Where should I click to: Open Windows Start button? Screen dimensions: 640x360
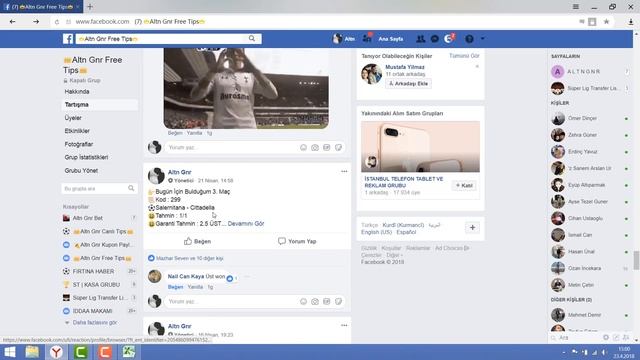[10, 352]
